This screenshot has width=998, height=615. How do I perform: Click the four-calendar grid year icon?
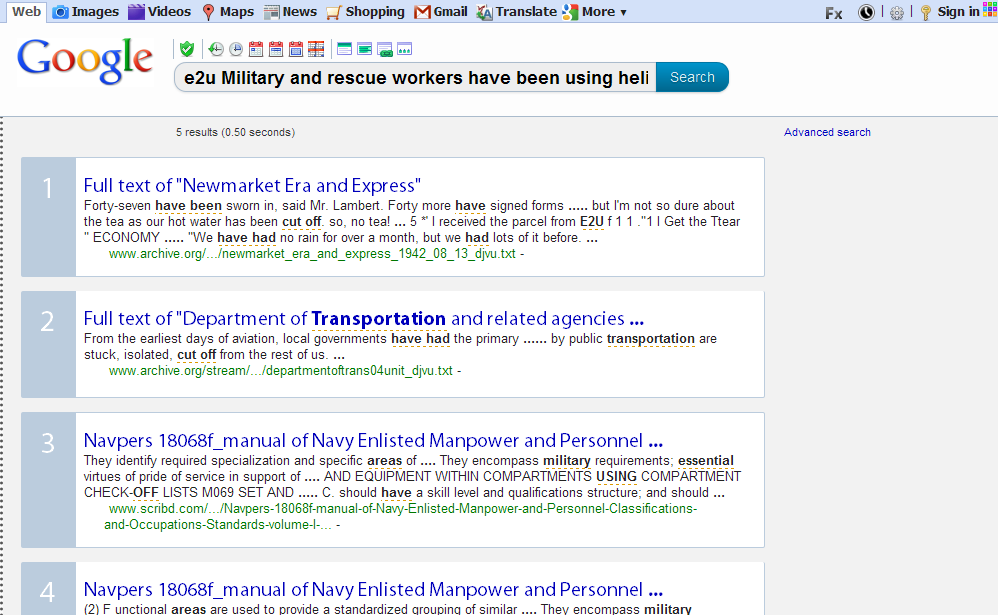pyautogui.click(x=316, y=49)
